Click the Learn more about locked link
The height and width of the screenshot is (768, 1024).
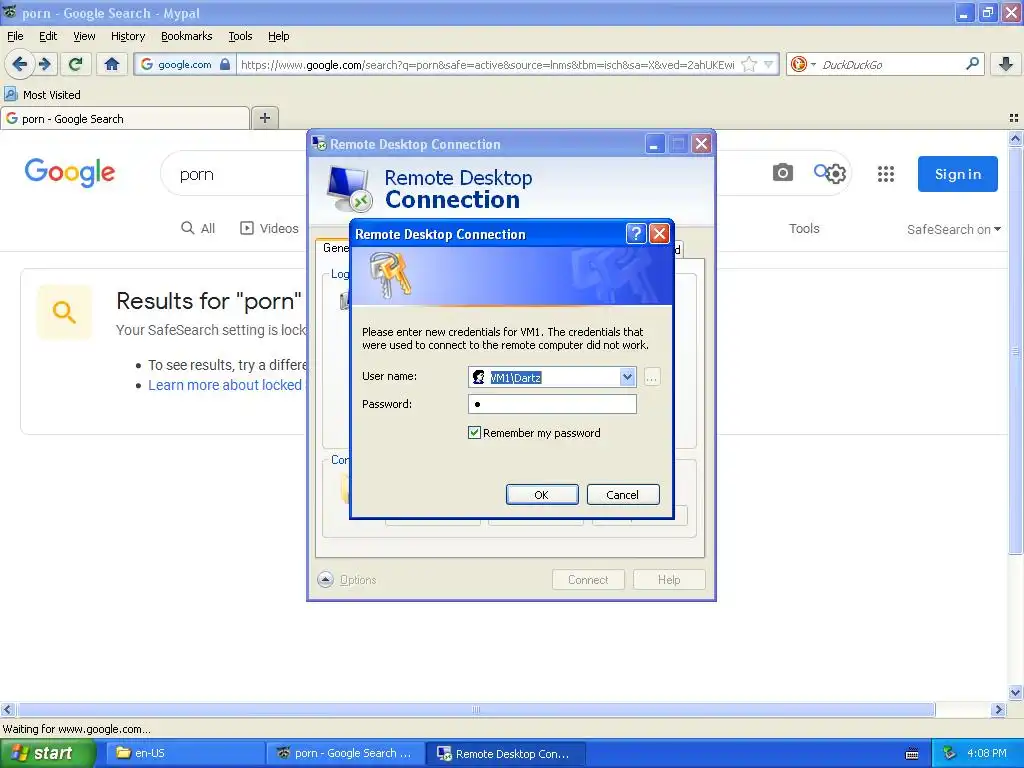(x=225, y=385)
